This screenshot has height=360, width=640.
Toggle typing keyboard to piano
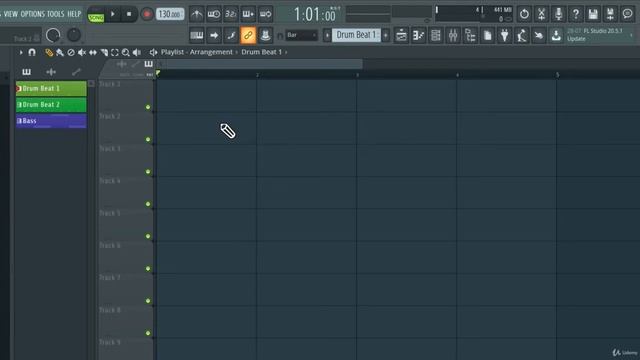[197, 36]
